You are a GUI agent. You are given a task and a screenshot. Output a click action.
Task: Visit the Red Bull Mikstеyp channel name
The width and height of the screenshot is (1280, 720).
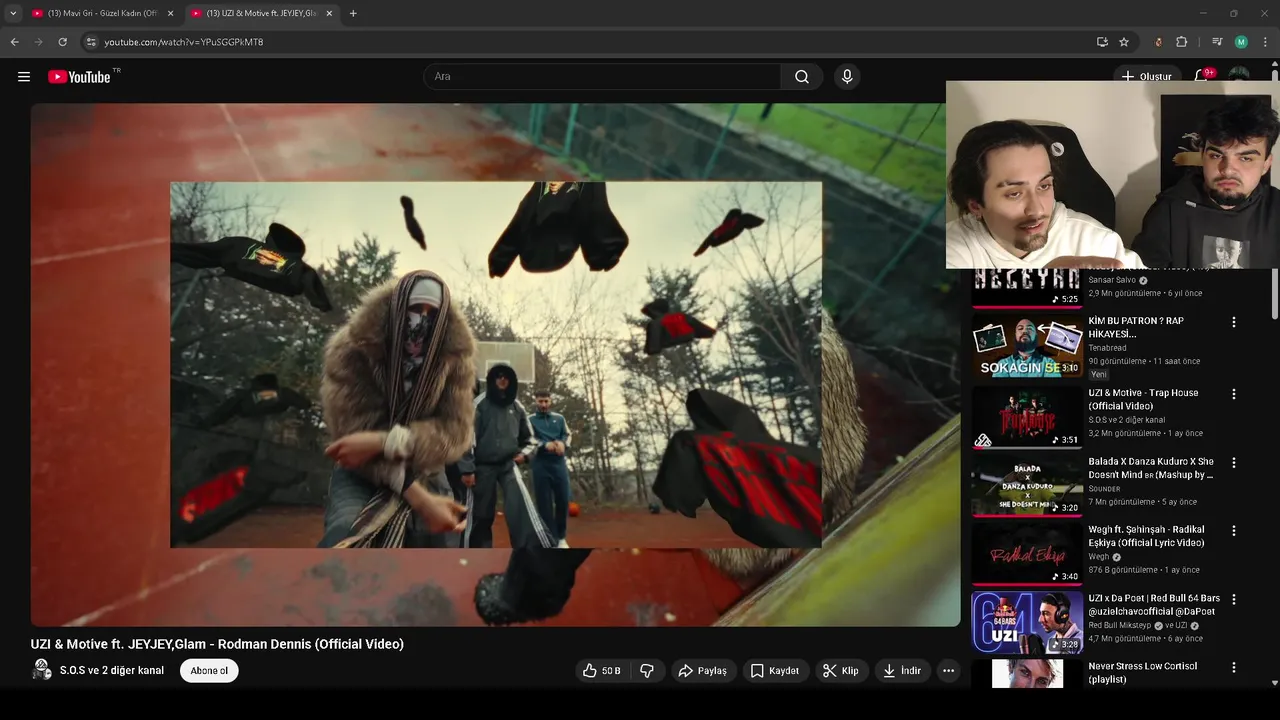(1121, 626)
